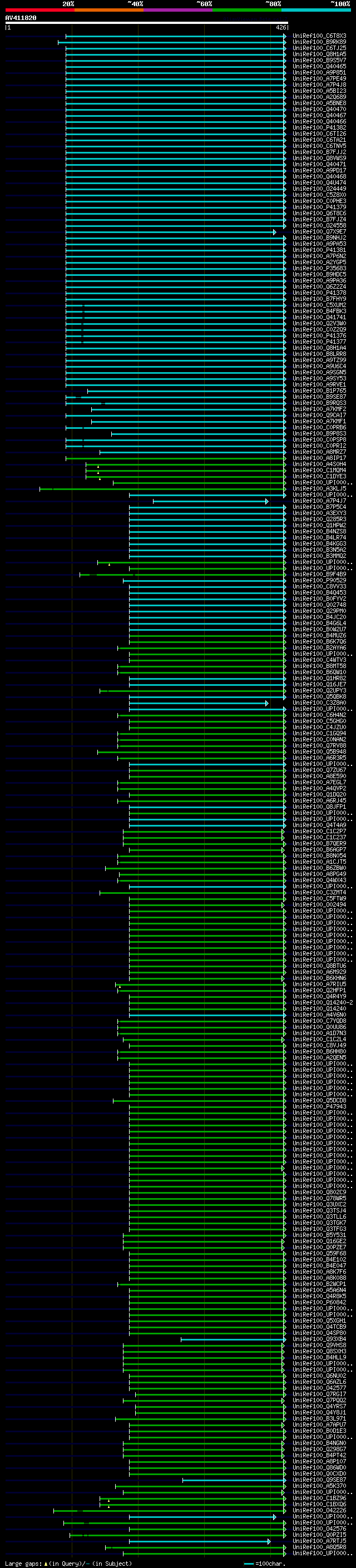Click the UniRef100_B1P765 label

pyautogui.click(x=319, y=391)
